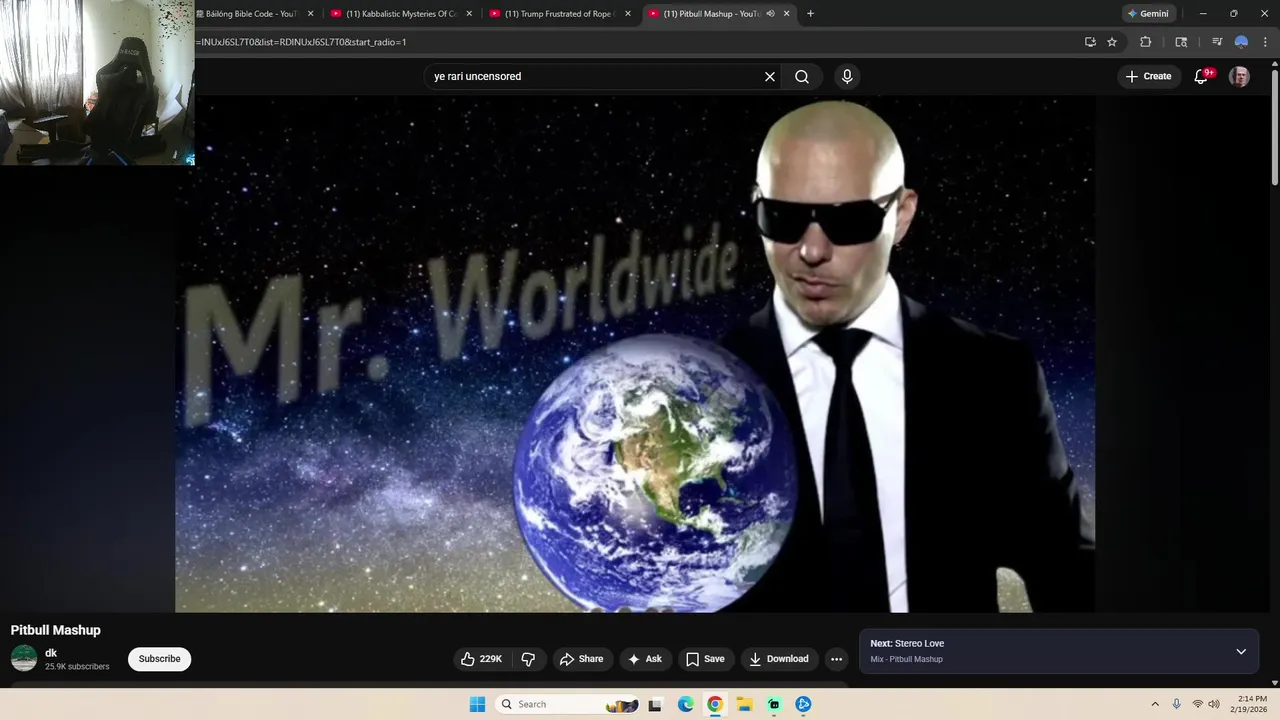Screen dimensions: 1280x720
Task: Subscribe to the dk channel
Action: (x=159, y=659)
